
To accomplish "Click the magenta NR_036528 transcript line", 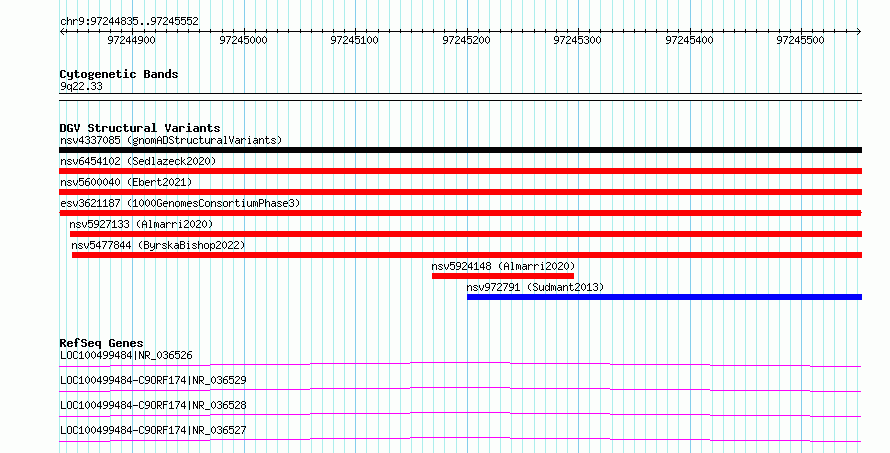I will tap(460, 414).
